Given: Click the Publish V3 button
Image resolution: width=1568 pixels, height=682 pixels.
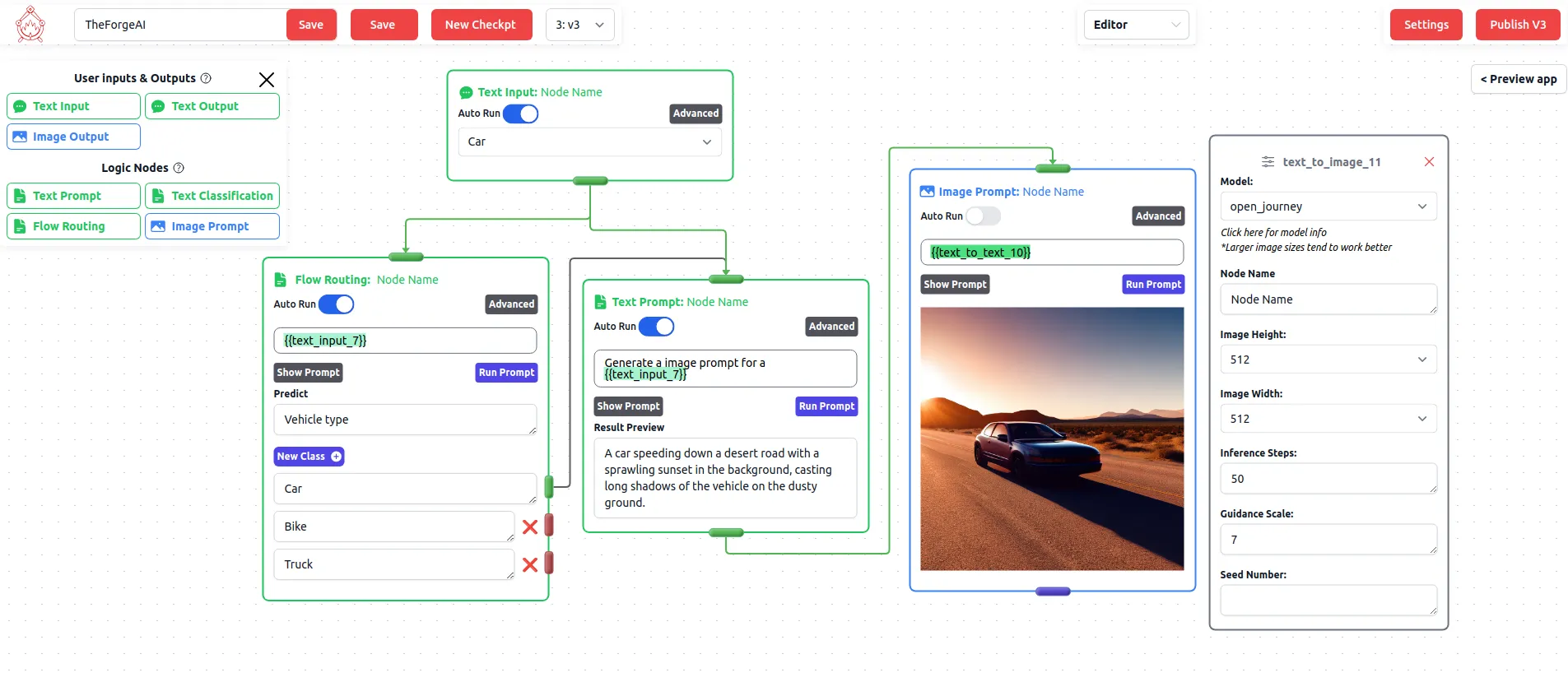Looking at the screenshot, I should click(1517, 25).
